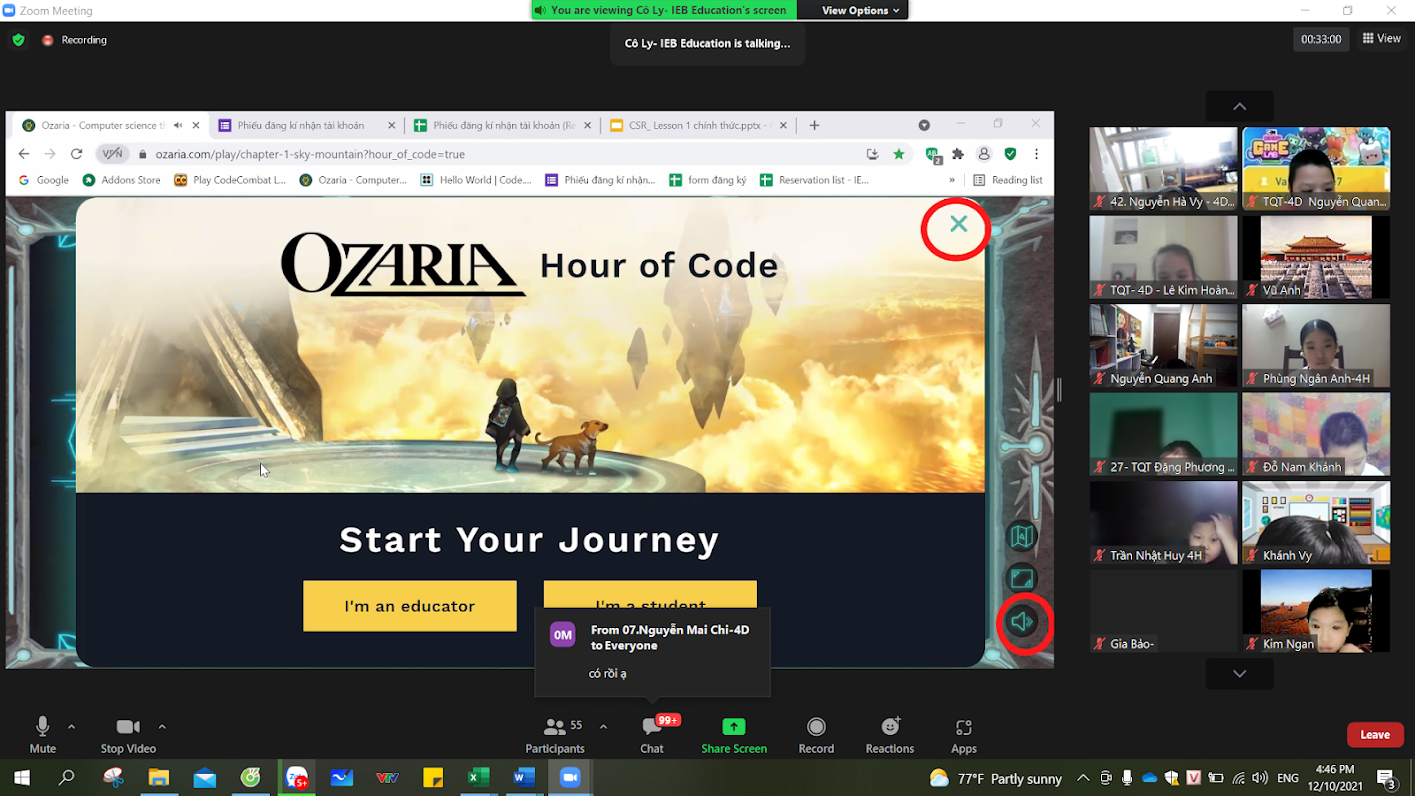Leave the Zoom meeting
This screenshot has height=796, width=1415.
(1374, 735)
